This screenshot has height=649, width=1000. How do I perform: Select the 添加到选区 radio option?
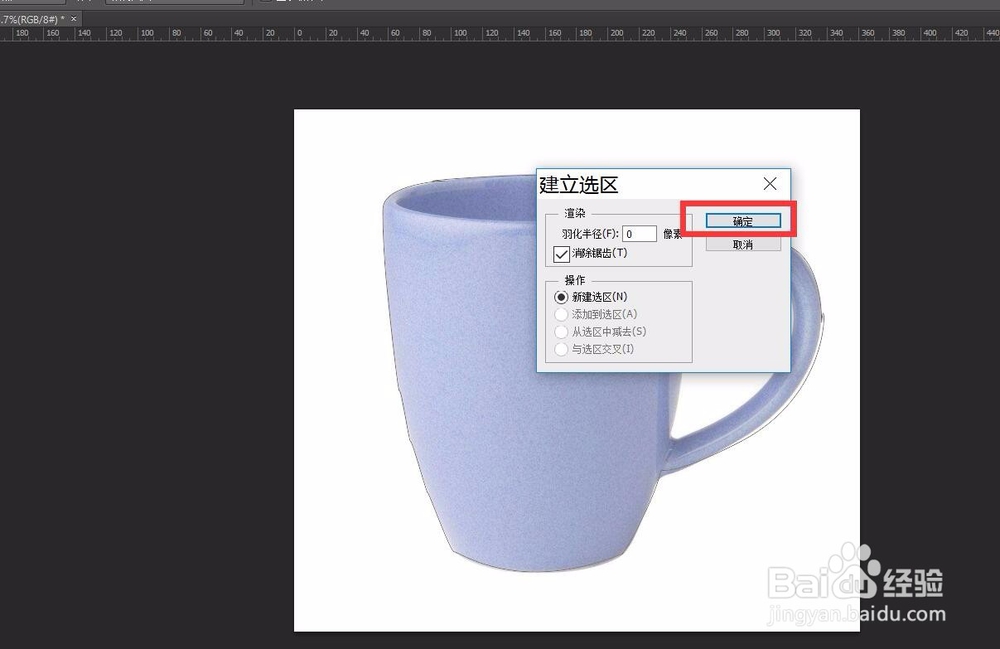(561, 314)
